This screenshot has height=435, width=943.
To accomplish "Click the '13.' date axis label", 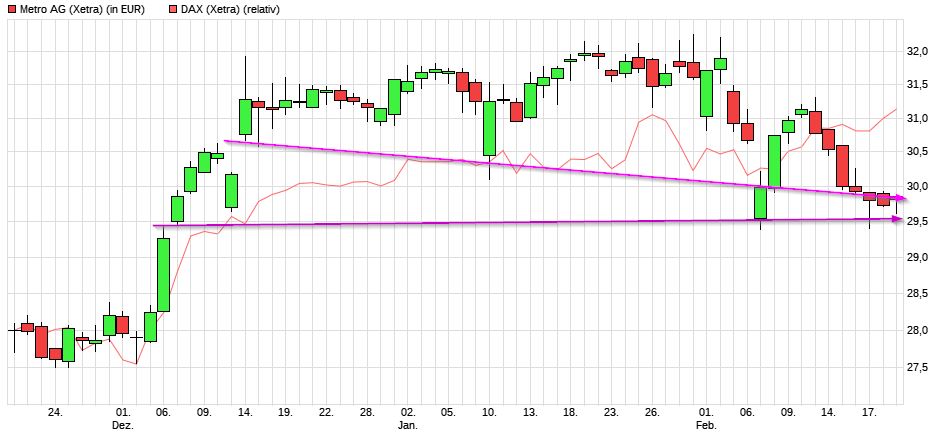I will pos(530,413).
